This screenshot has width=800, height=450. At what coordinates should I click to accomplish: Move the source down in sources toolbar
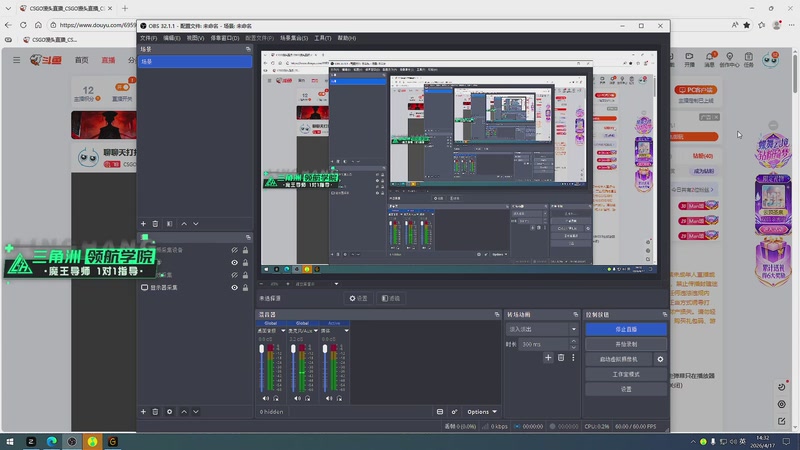click(196, 412)
